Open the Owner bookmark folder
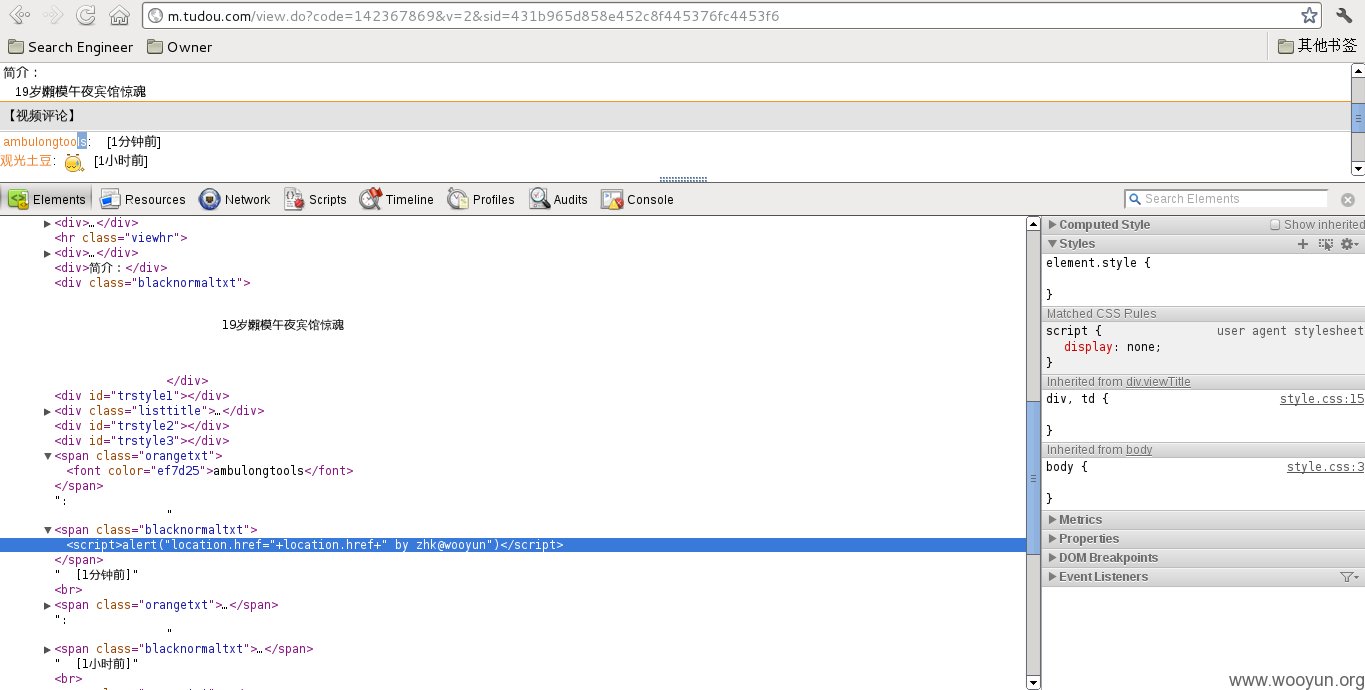The height and width of the screenshot is (690, 1365). tap(180, 47)
